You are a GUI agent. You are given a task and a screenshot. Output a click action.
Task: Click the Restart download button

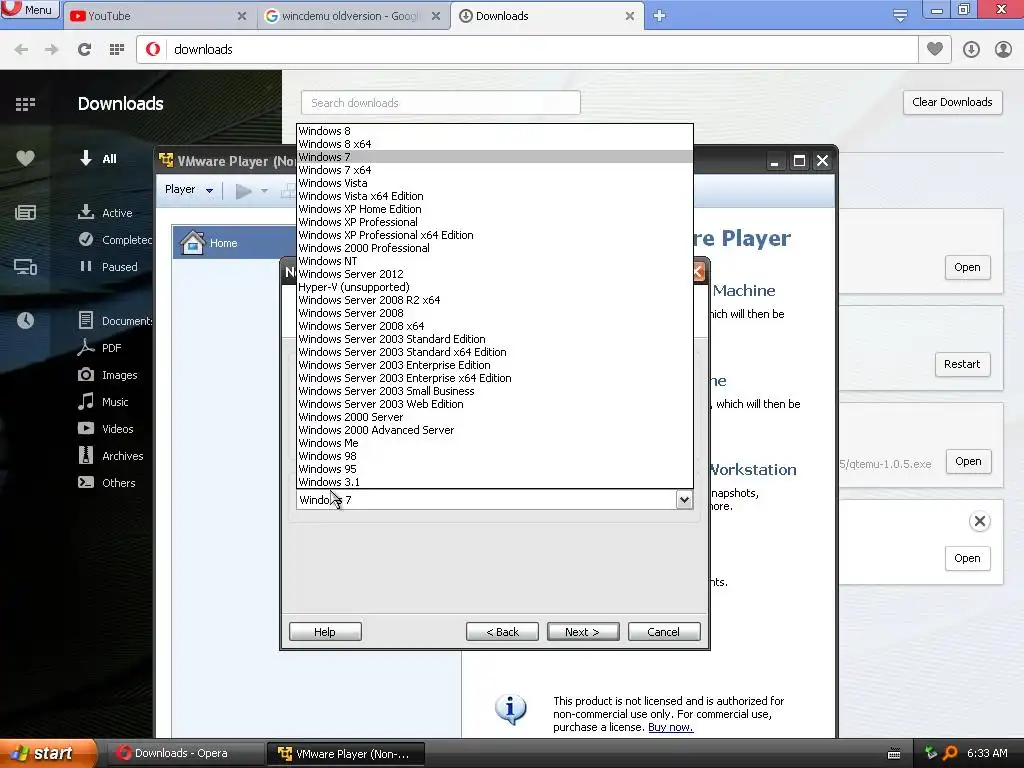pos(962,364)
